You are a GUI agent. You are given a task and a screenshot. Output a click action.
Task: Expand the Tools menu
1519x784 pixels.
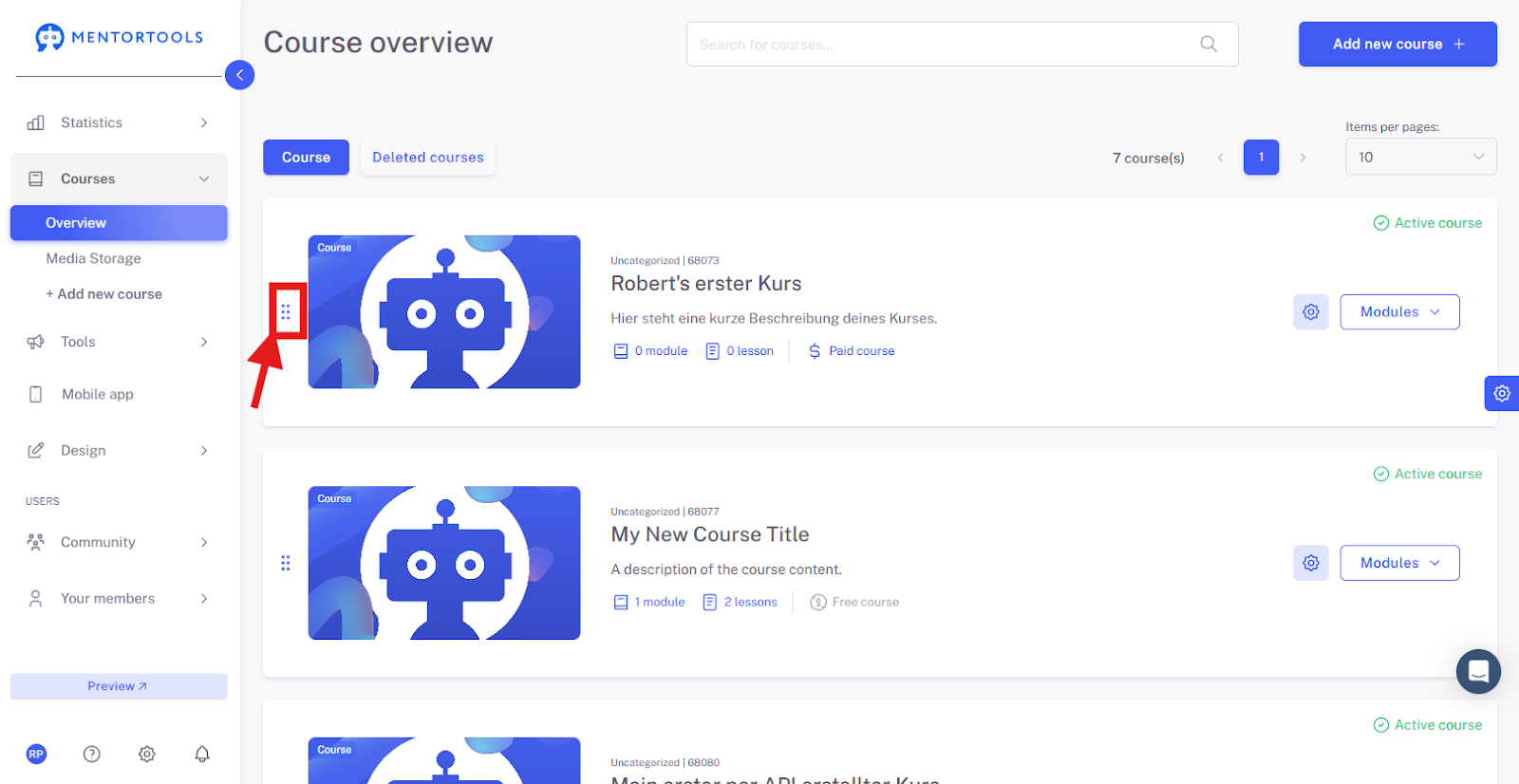[x=204, y=342]
